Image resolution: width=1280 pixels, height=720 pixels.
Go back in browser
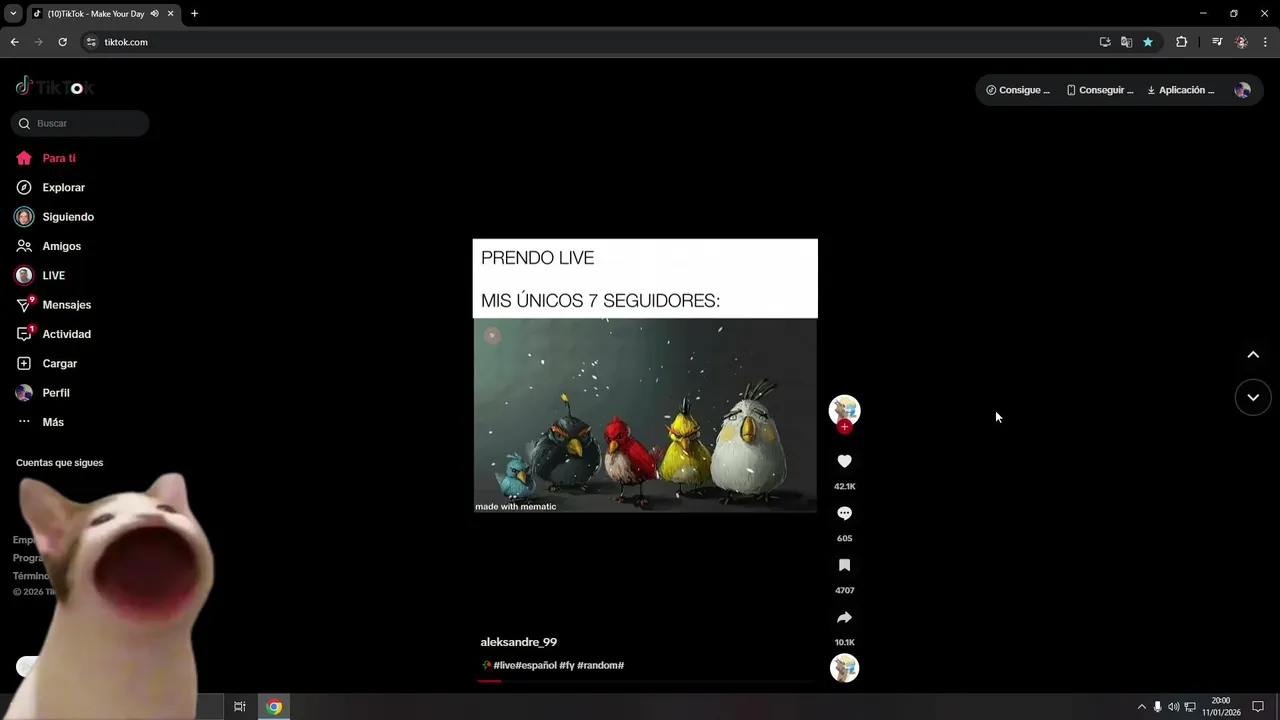(14, 42)
